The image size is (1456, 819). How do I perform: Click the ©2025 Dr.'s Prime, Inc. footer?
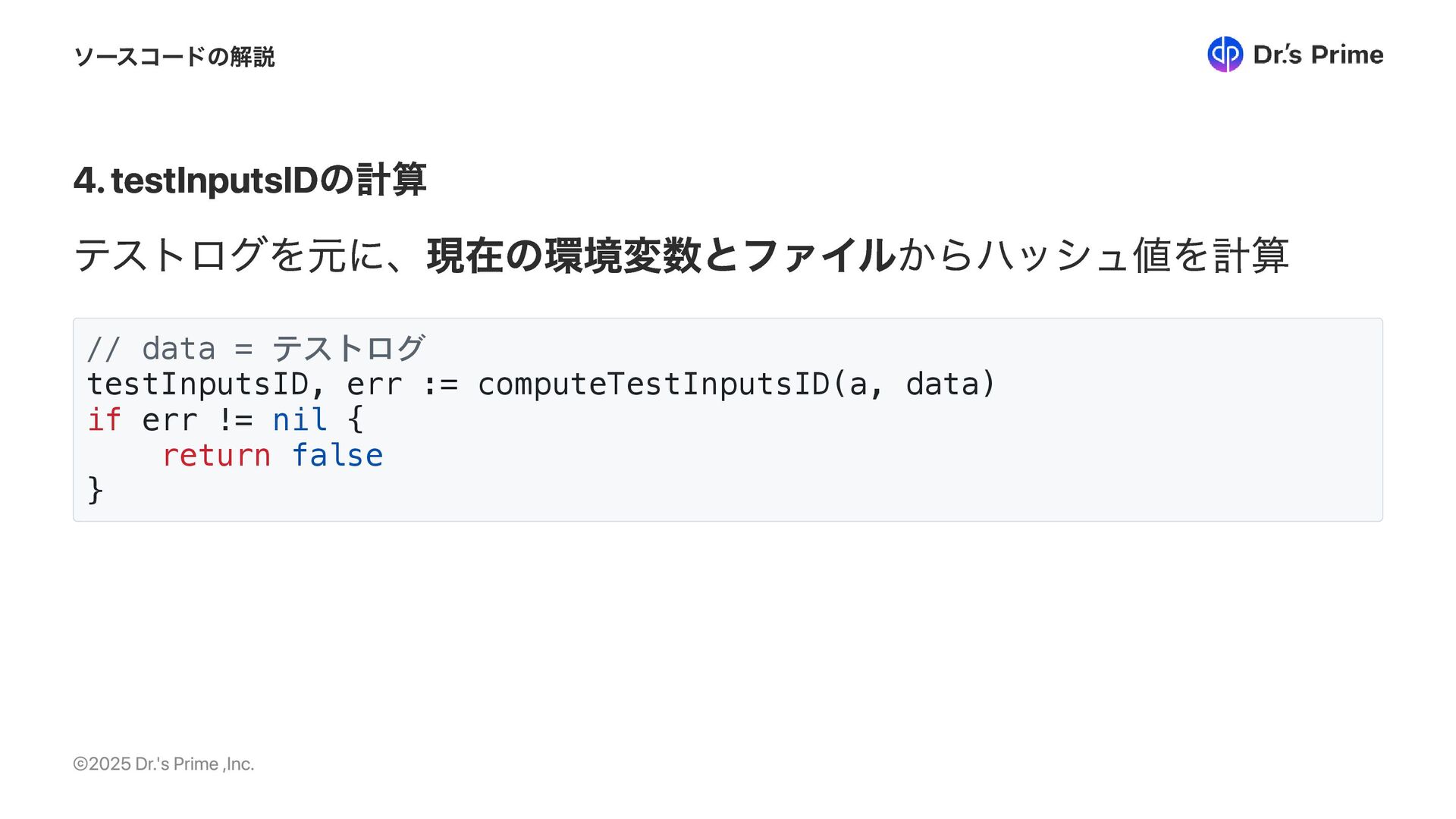tap(163, 764)
